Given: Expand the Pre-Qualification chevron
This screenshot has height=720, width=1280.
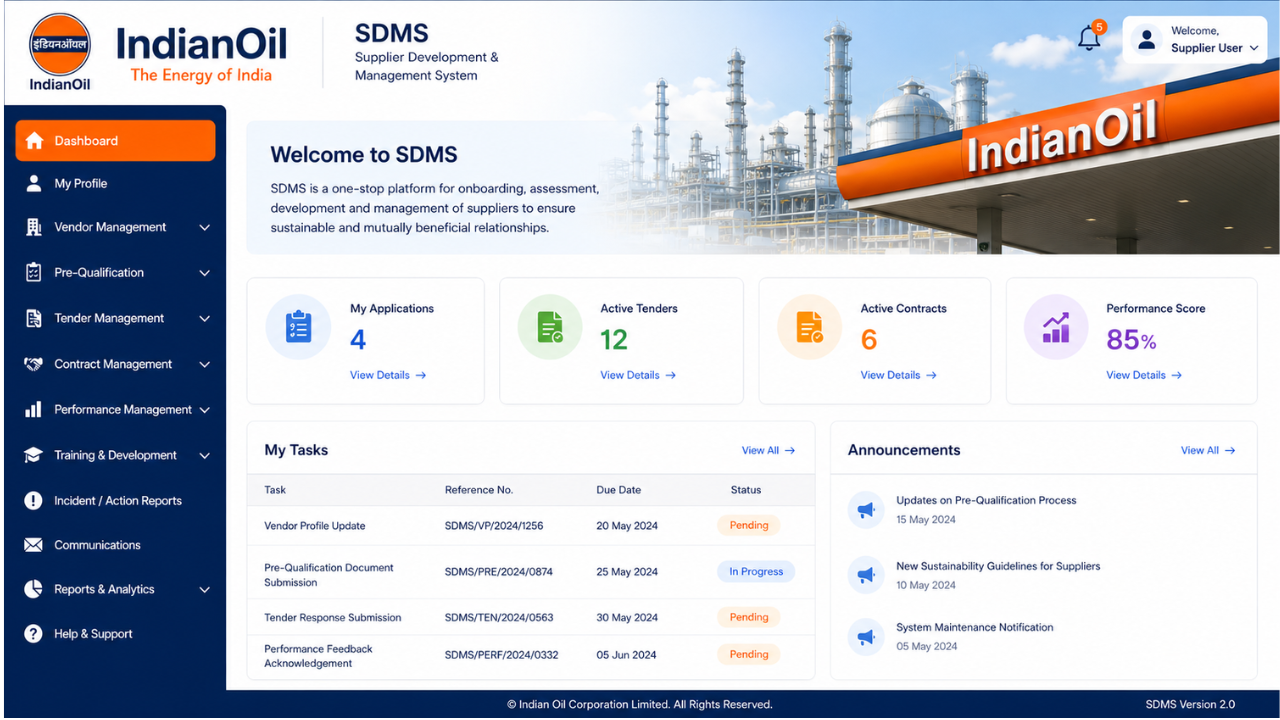Looking at the screenshot, I should (x=205, y=273).
